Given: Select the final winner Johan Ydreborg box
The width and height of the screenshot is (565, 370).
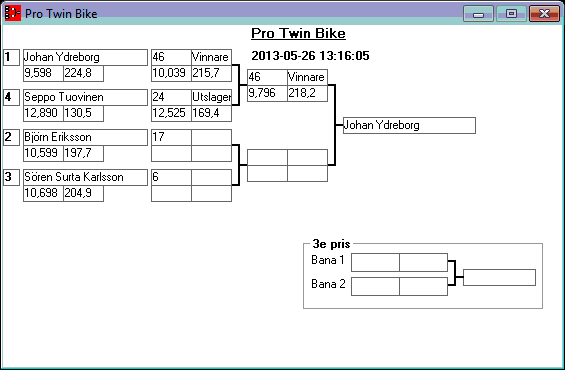Looking at the screenshot, I should tap(409, 125).
